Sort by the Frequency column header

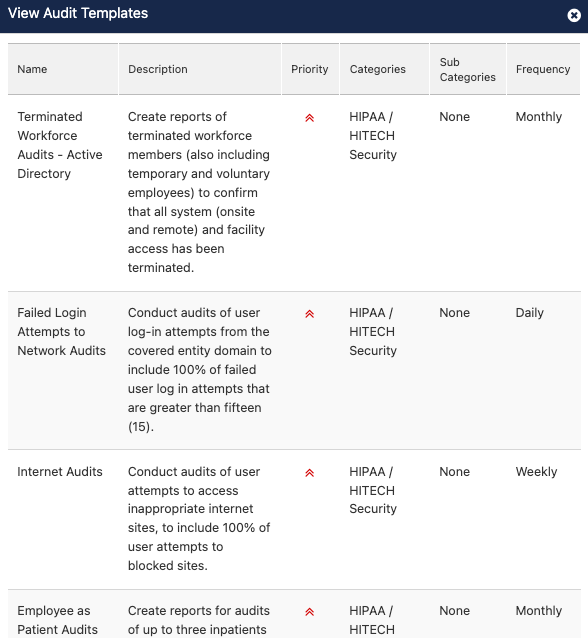click(543, 69)
